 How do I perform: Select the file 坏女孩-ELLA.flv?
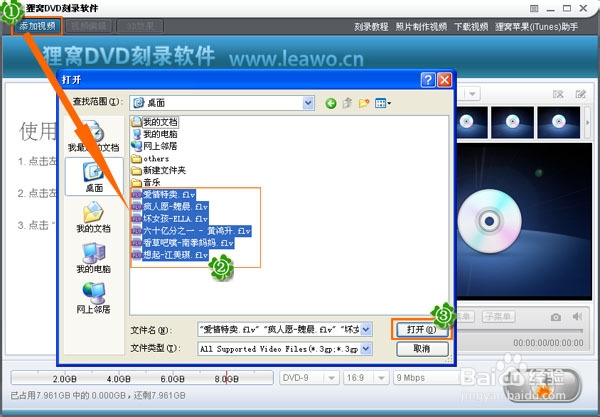click(170, 219)
